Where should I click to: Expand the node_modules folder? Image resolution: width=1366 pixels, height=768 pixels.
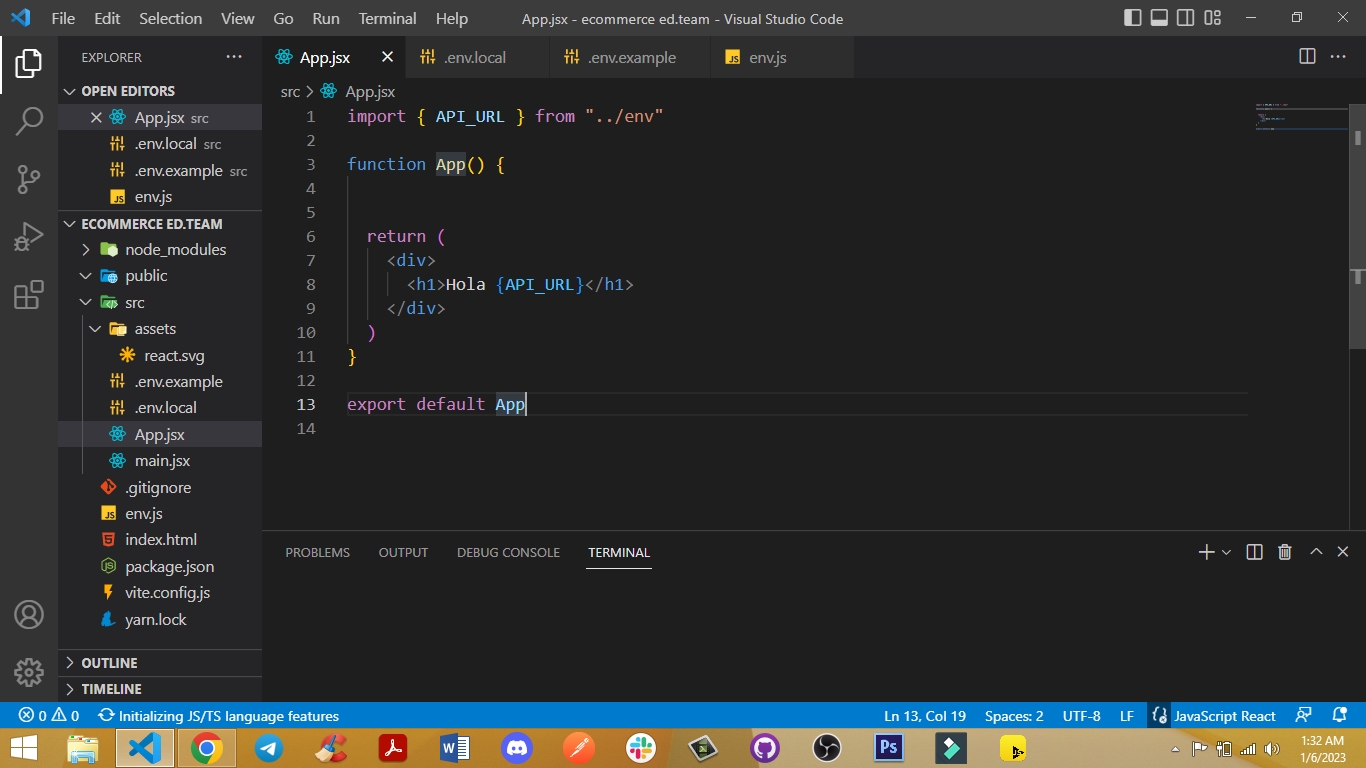175,249
